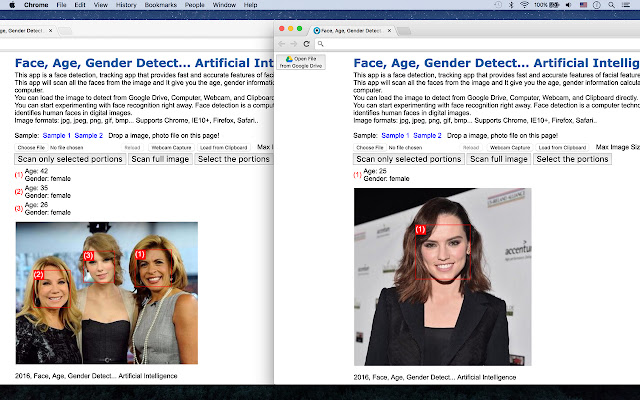The height and width of the screenshot is (400, 640).
Task: Click the page heading in right window
Action: [x=496, y=63]
